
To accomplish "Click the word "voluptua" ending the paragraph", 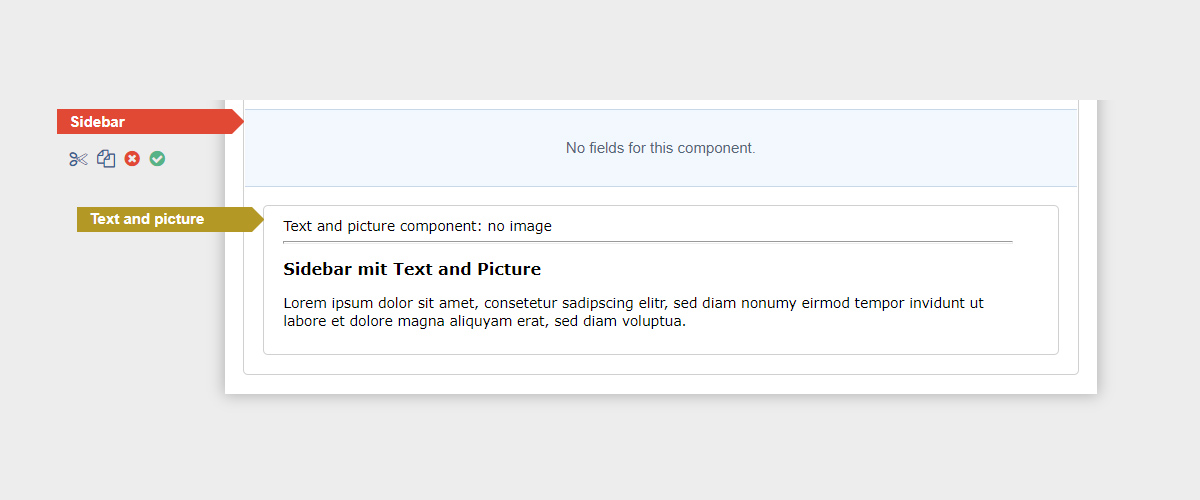I will click(x=649, y=321).
